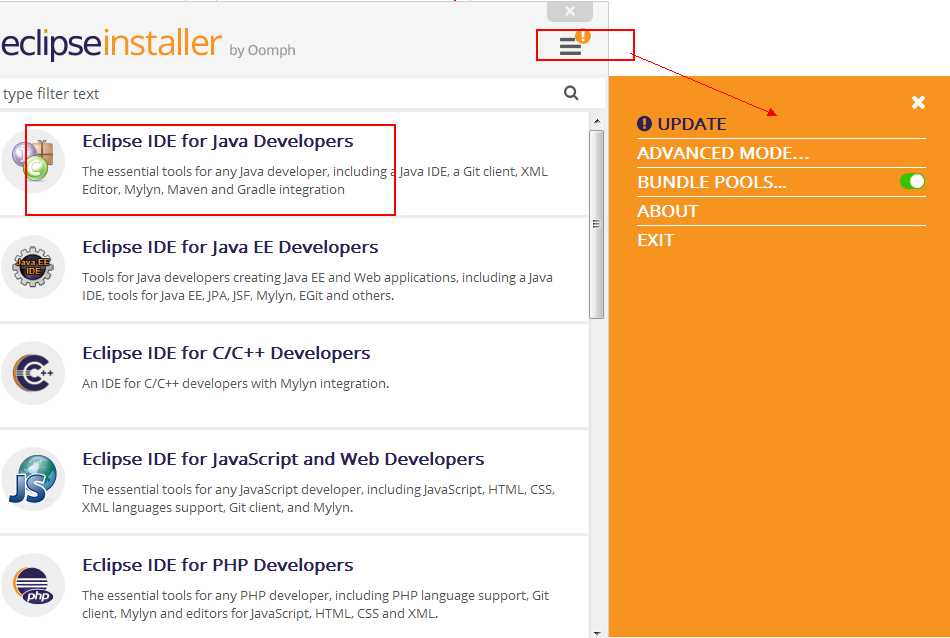
Task: Click the eclipseinstaller logo
Action: [111, 44]
